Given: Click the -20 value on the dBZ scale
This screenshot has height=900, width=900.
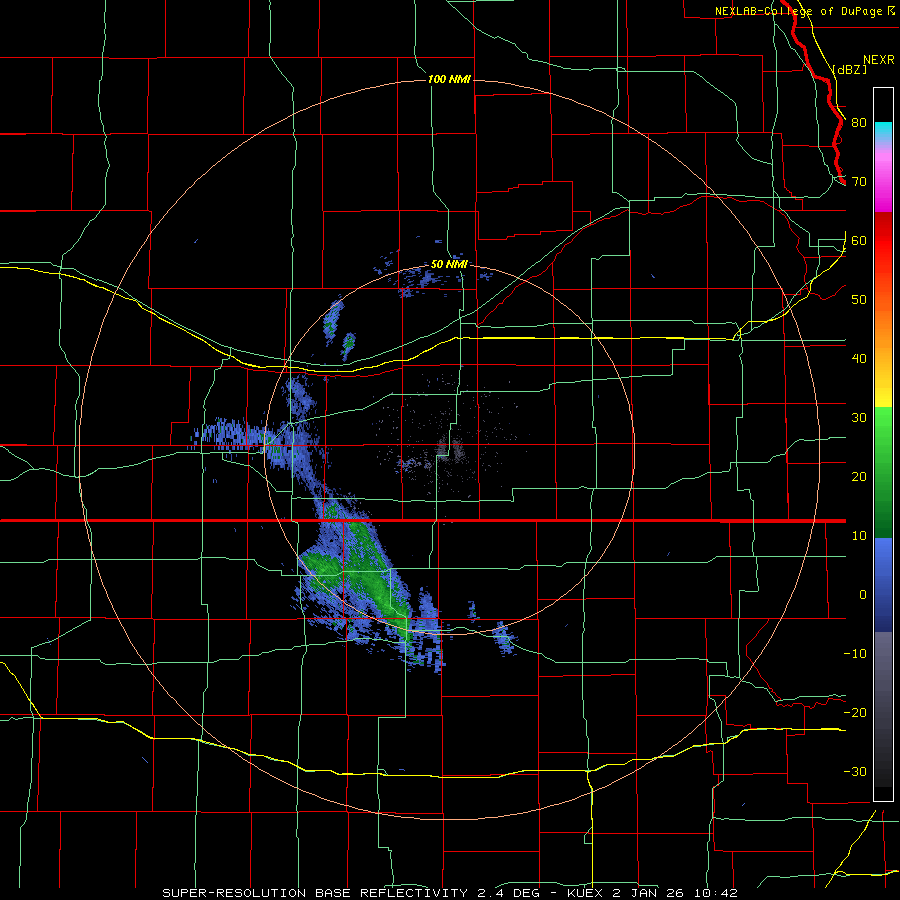Looking at the screenshot, I should pos(855,713).
